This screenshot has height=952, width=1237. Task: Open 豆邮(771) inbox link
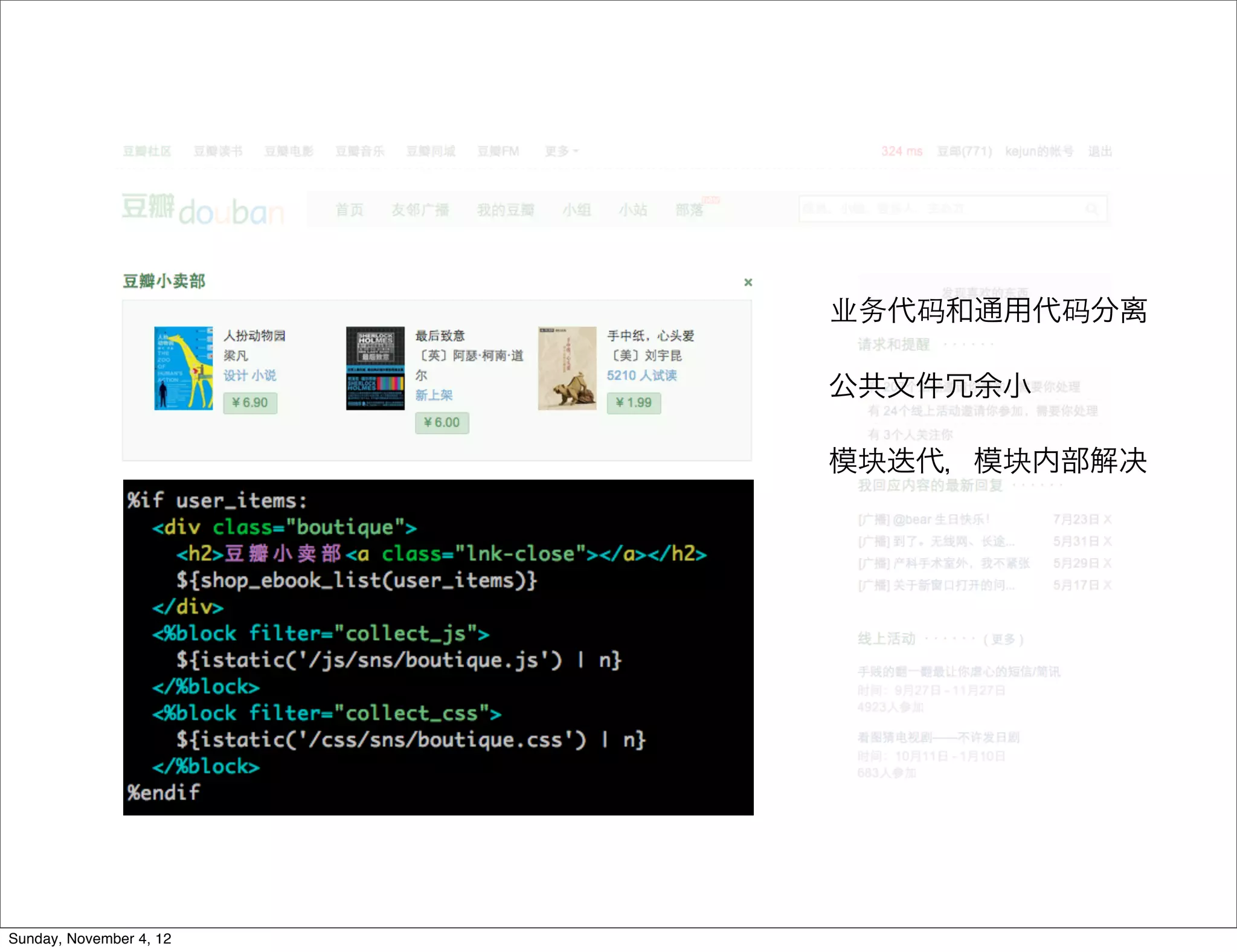click(965, 151)
